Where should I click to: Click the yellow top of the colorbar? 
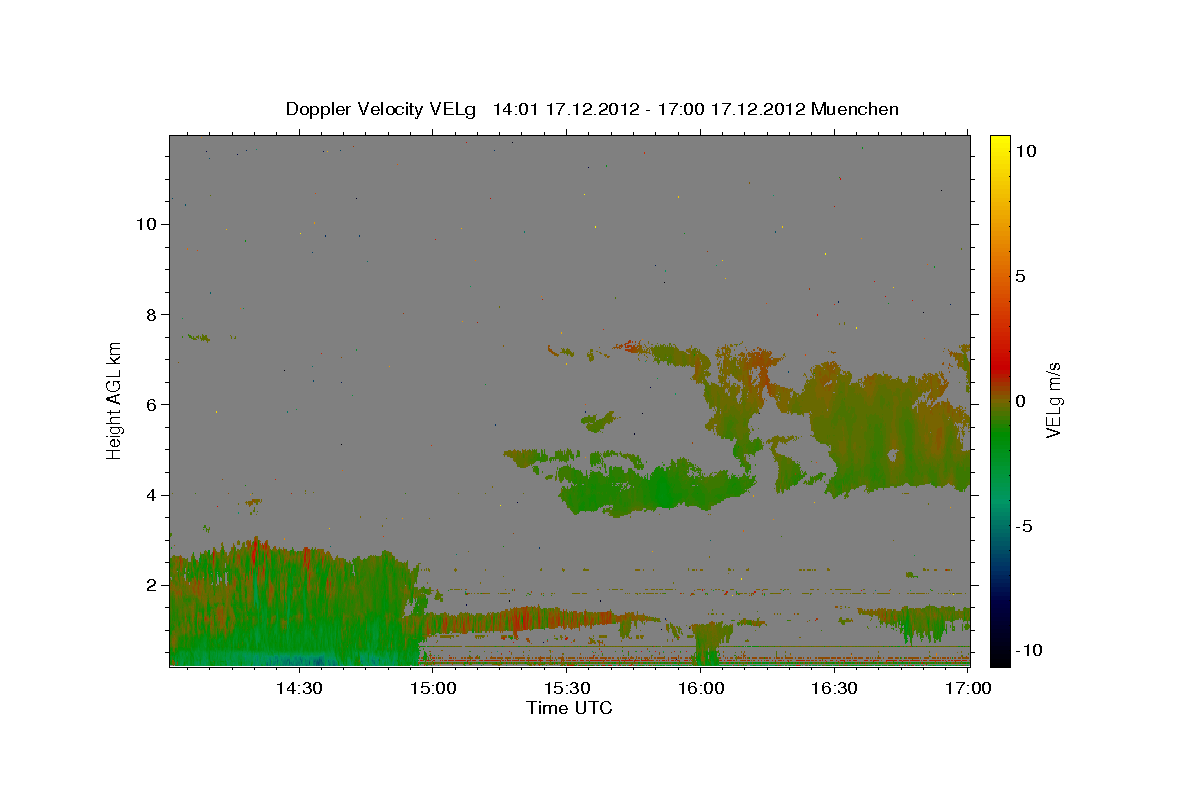(999, 145)
